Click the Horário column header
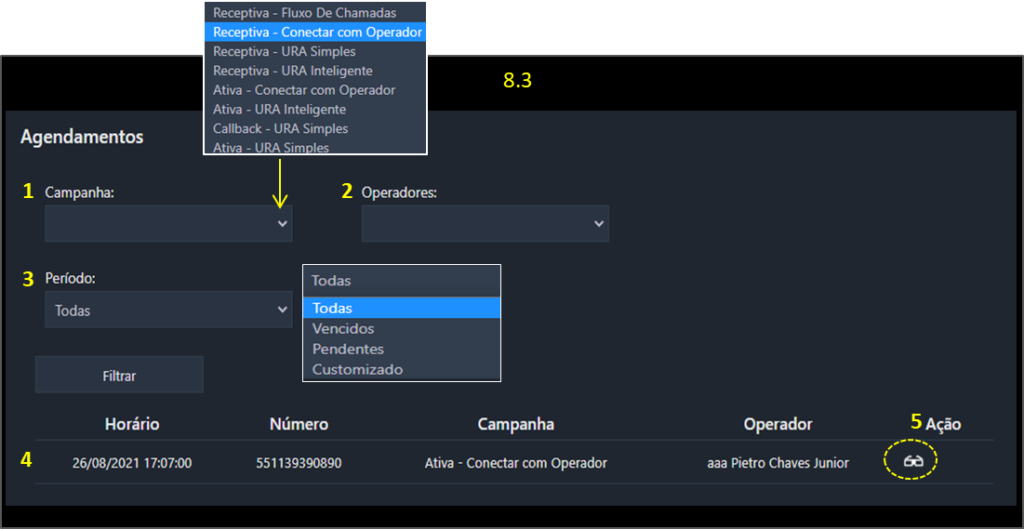The height and width of the screenshot is (529, 1024). 132,424
